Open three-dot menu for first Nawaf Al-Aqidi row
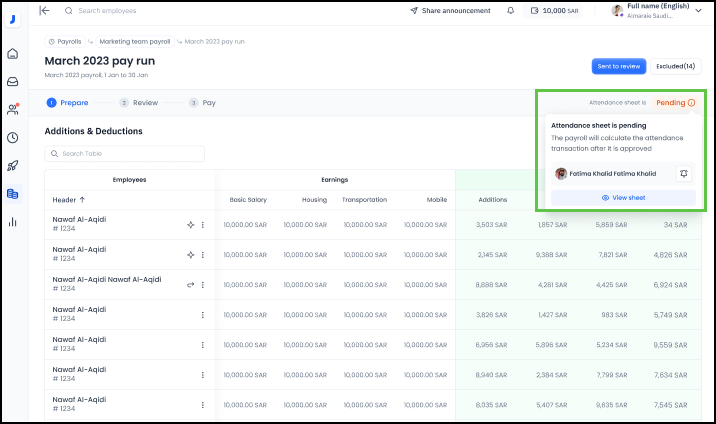Viewport: 716px width, 424px height. (203, 225)
